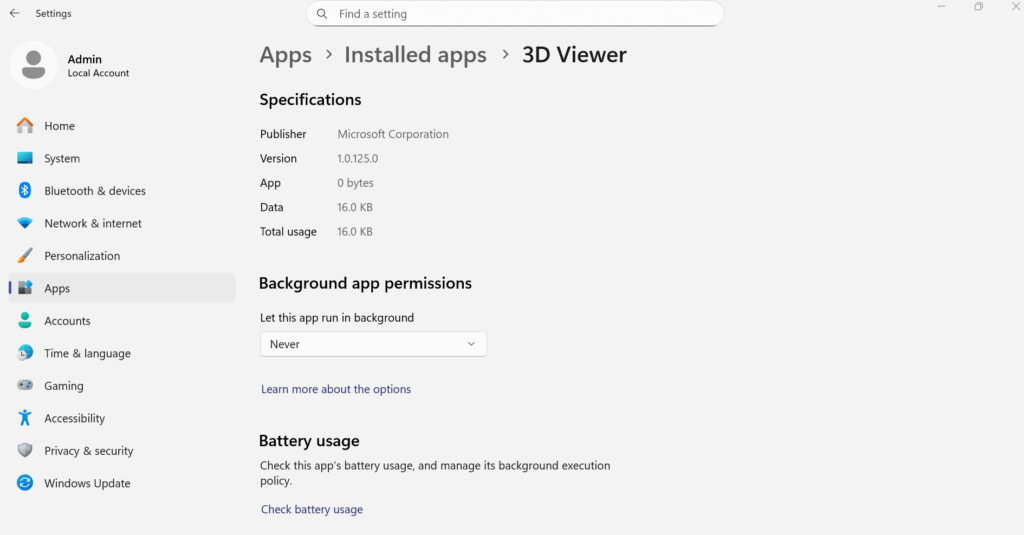The width and height of the screenshot is (1024, 535).
Task: Select Accessibility in sidebar
Action: (122, 418)
